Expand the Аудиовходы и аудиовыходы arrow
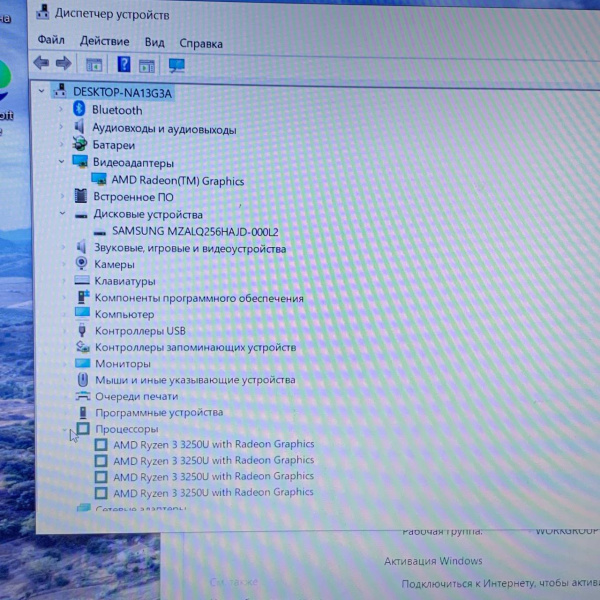 pos(61,126)
